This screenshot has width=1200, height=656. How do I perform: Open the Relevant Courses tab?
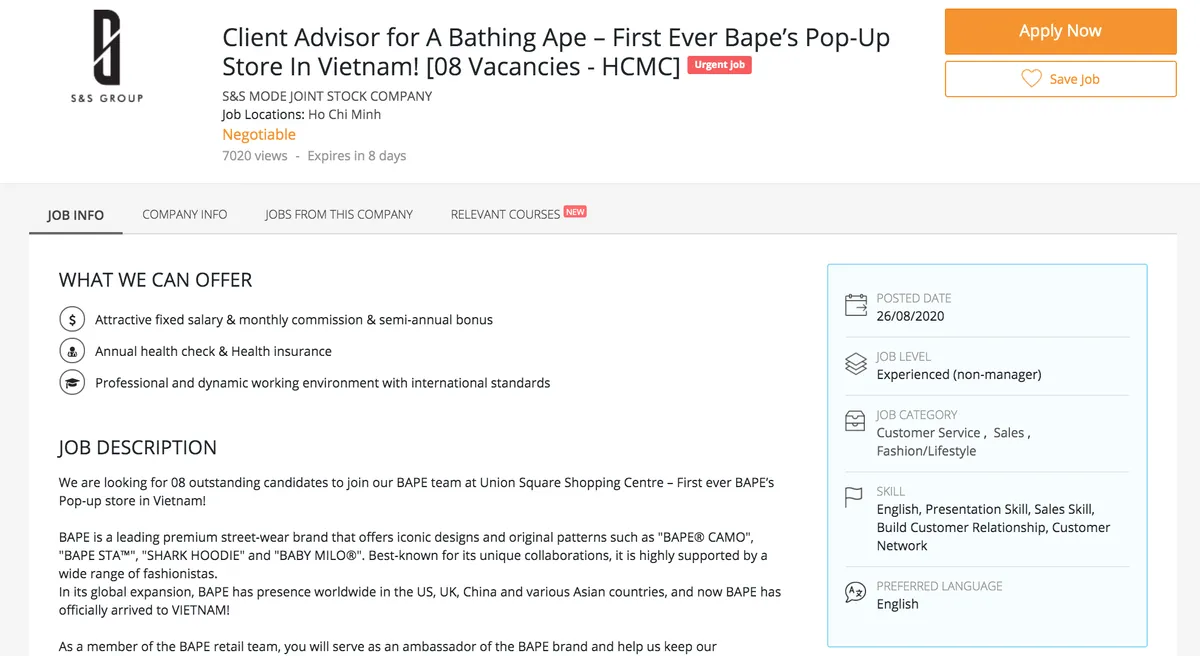(505, 214)
